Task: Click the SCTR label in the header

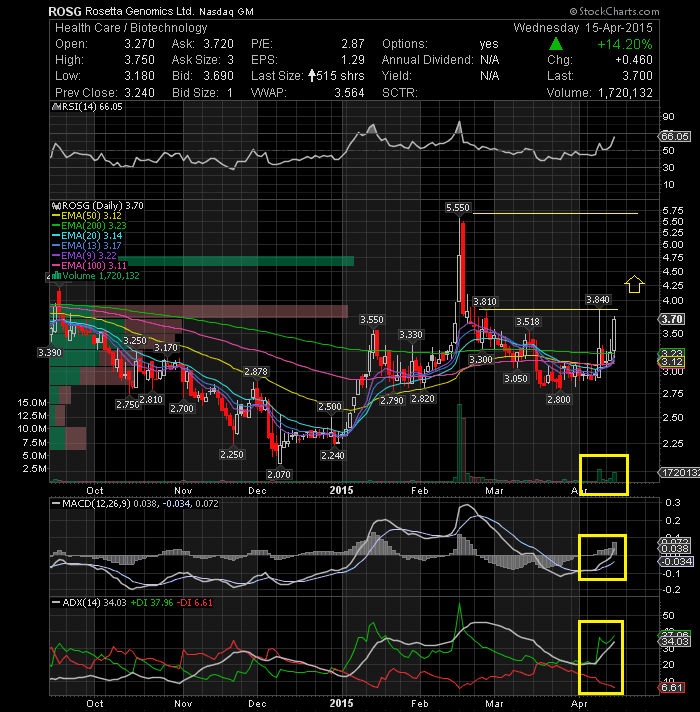Action: pos(399,93)
